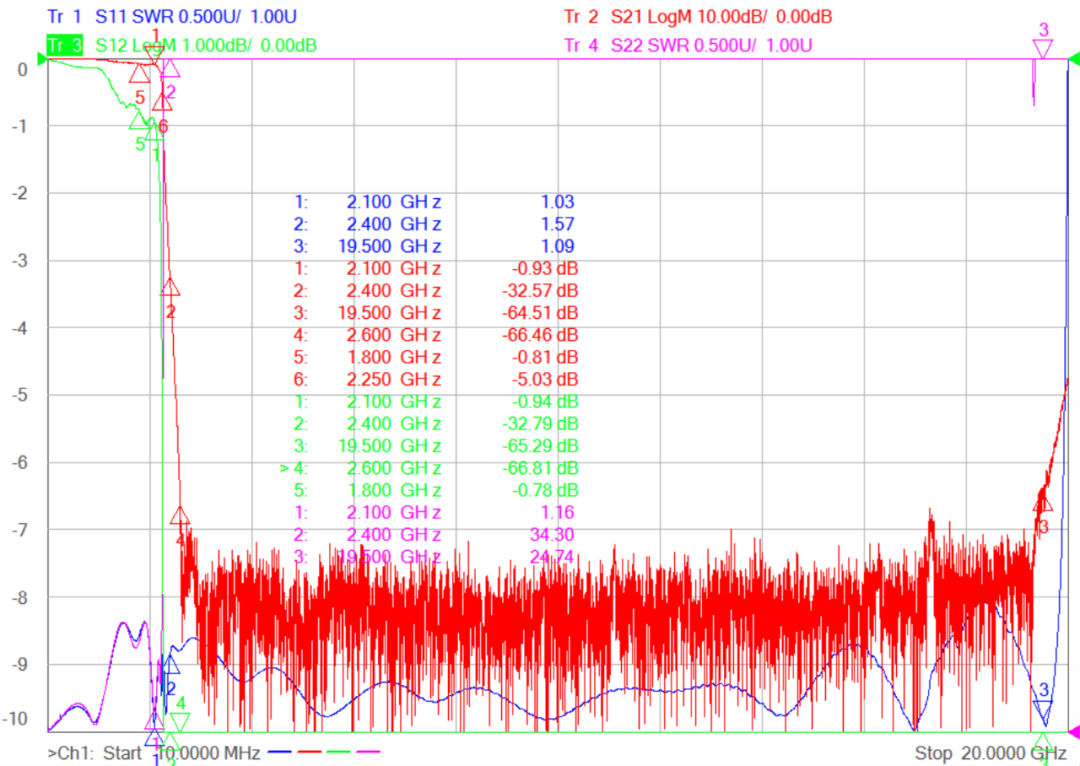1080x766 pixels.
Task: Select trace label Tr 4 S22 SWR
Action: click(688, 45)
